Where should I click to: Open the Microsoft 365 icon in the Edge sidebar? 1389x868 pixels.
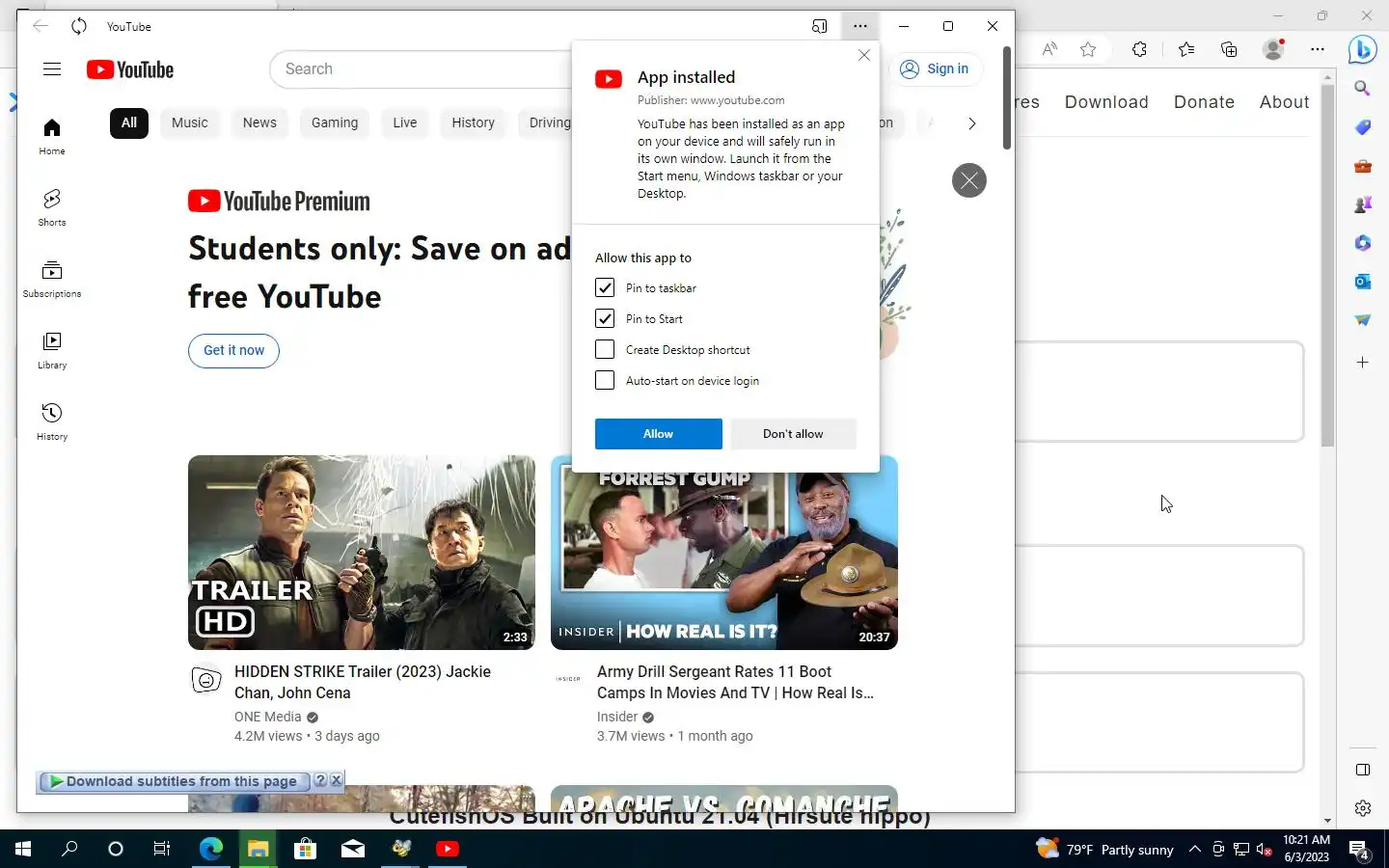coord(1362,243)
